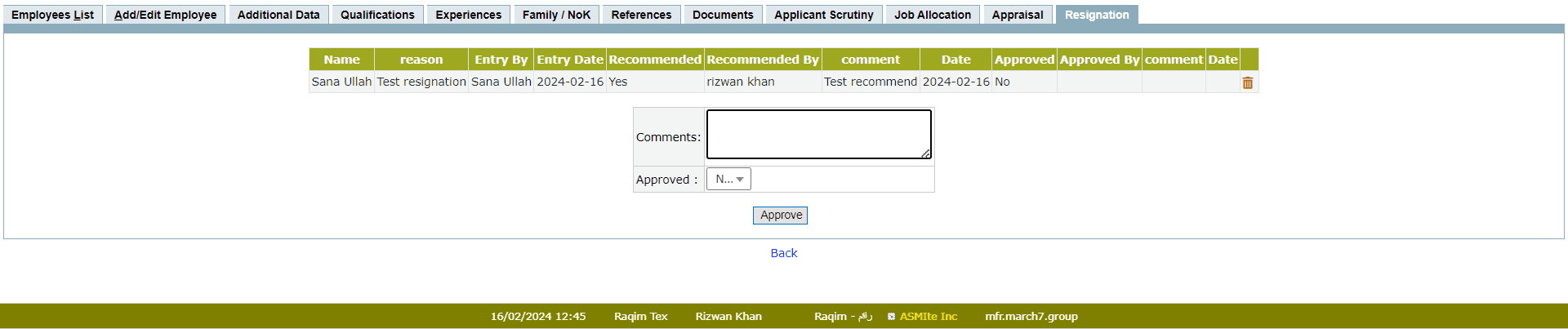Switch to the Employees List tab
Screen dimensions: 1568x329
pyautogui.click(x=52, y=15)
